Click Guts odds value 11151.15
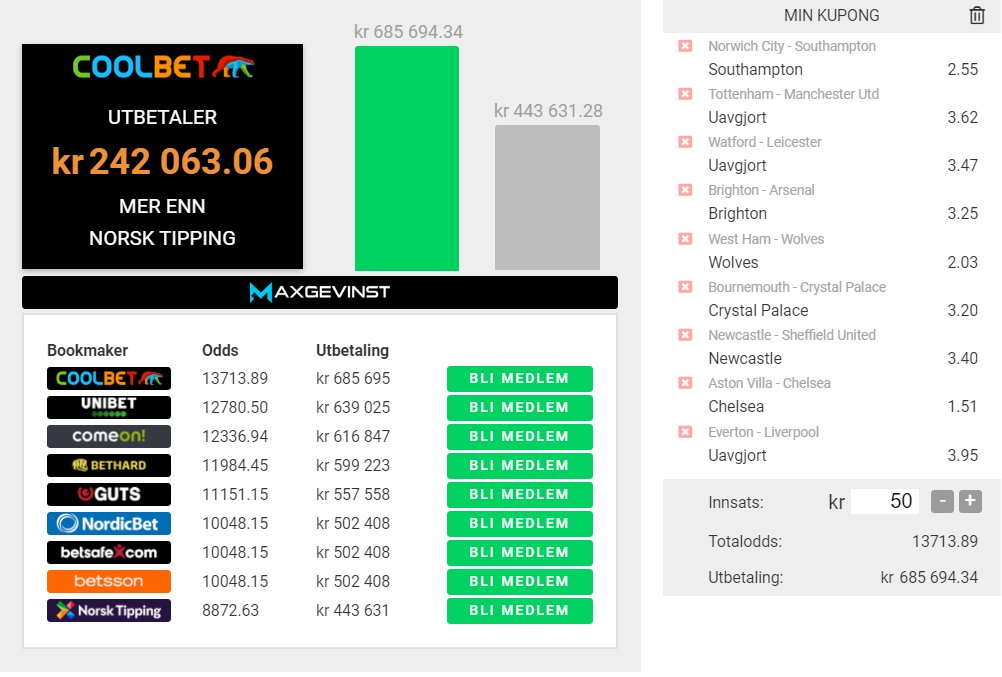The height and width of the screenshot is (677, 1002). [235, 494]
